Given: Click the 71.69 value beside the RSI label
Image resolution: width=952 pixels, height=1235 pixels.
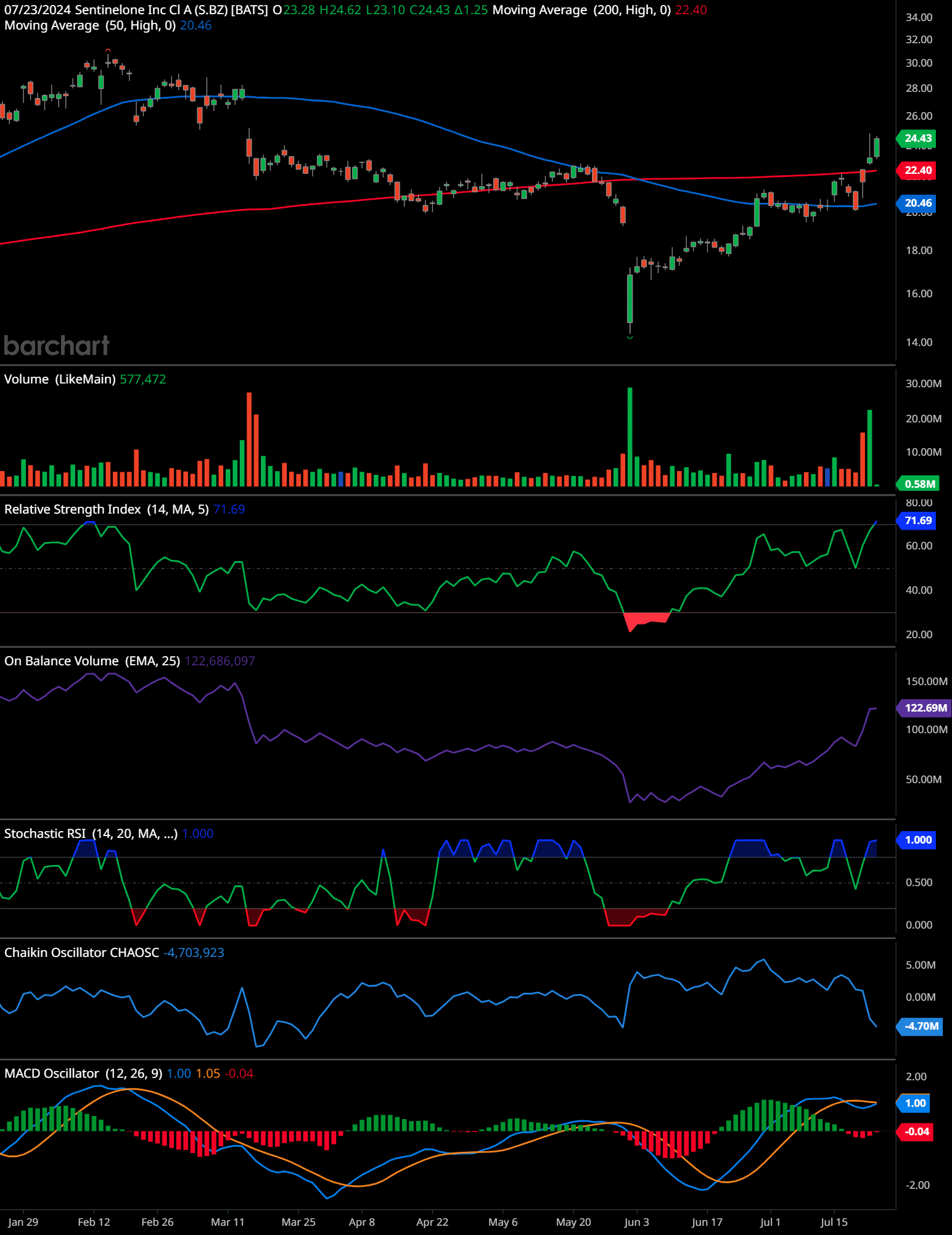Looking at the screenshot, I should coord(229,509).
